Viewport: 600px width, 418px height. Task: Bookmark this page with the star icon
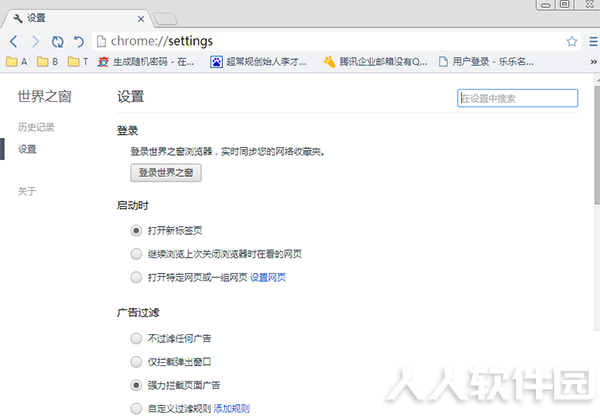coord(572,41)
